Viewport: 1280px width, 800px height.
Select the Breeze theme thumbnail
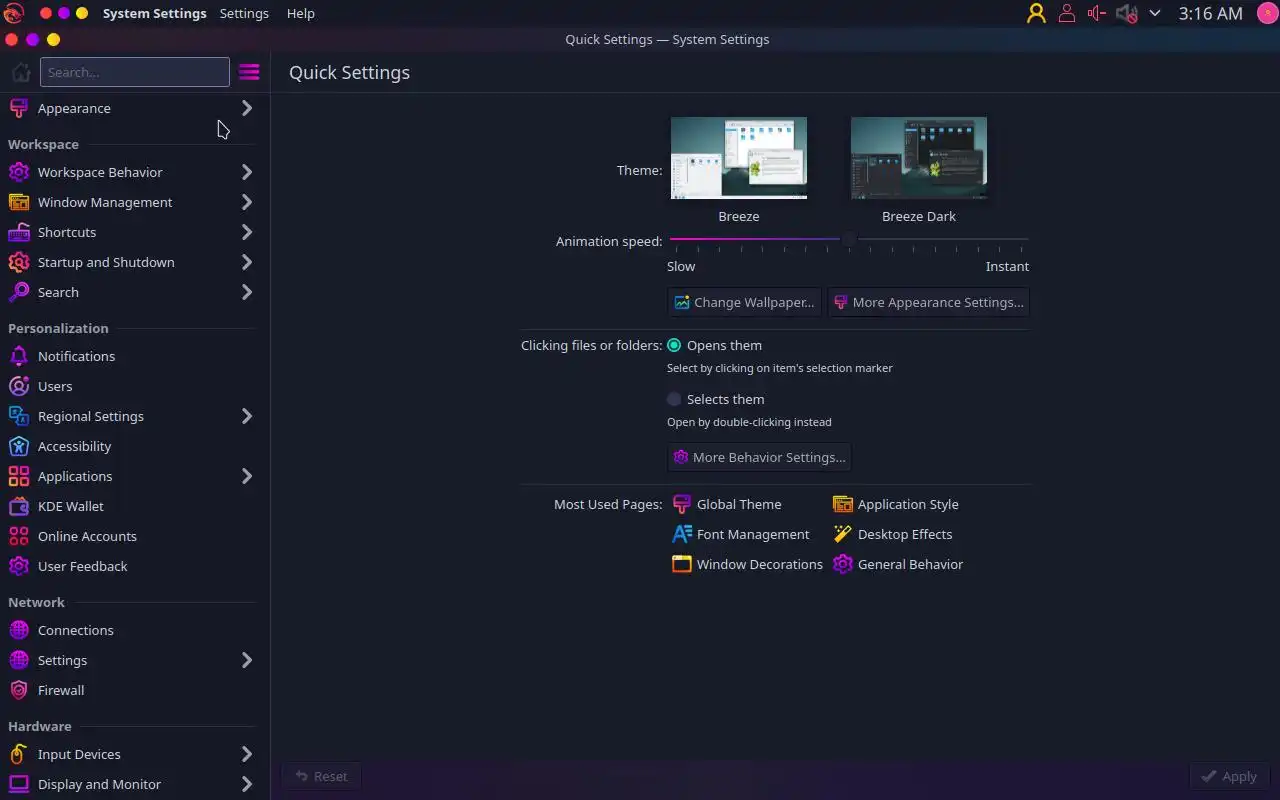point(739,158)
